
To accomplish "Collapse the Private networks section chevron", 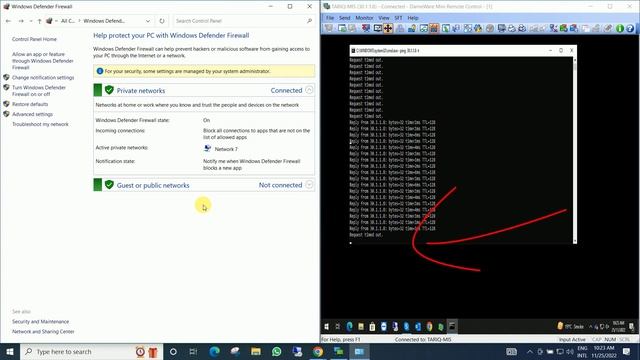I will tap(309, 90).
